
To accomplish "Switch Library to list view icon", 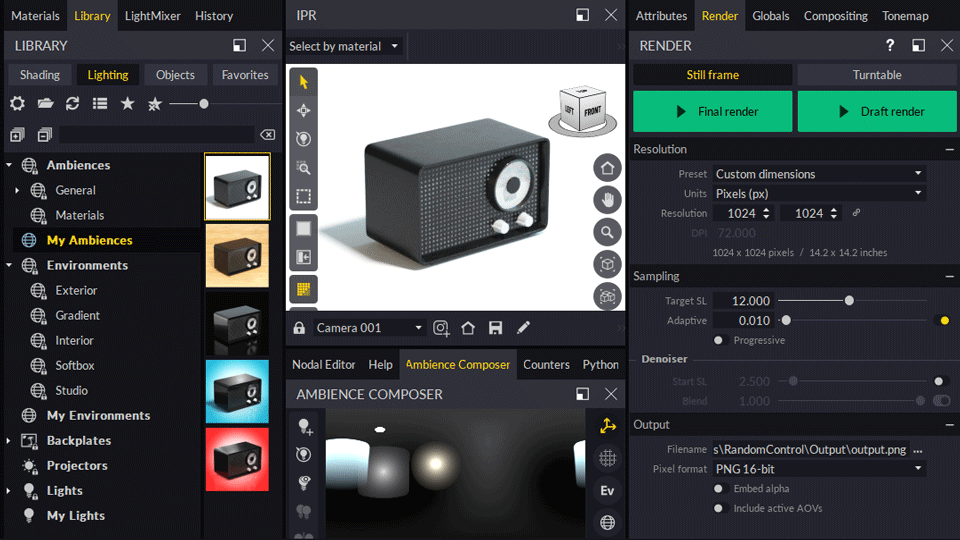I will click(100, 103).
